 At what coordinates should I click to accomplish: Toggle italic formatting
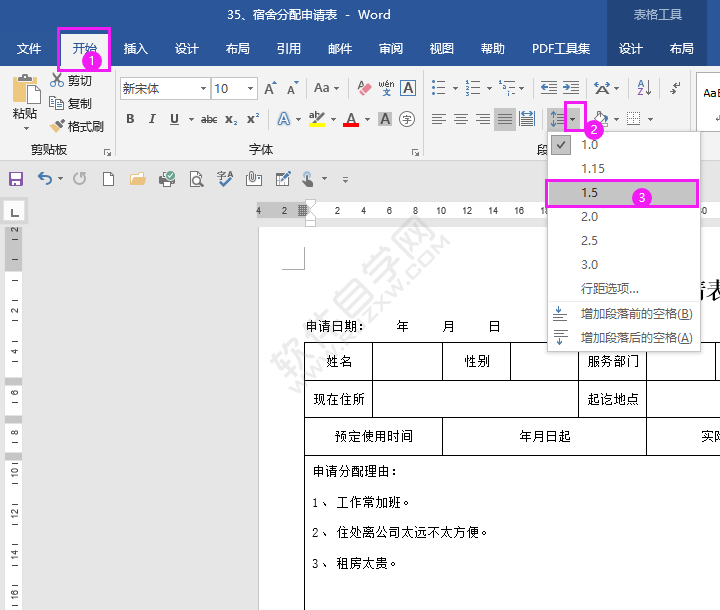[x=152, y=119]
